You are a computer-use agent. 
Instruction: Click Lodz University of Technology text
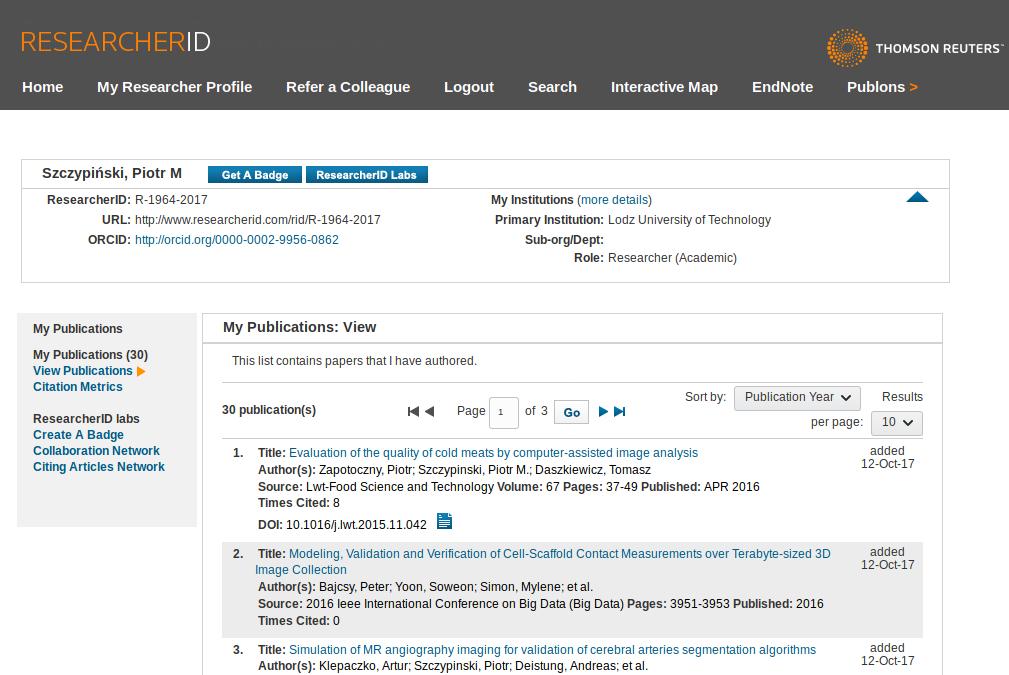click(689, 220)
